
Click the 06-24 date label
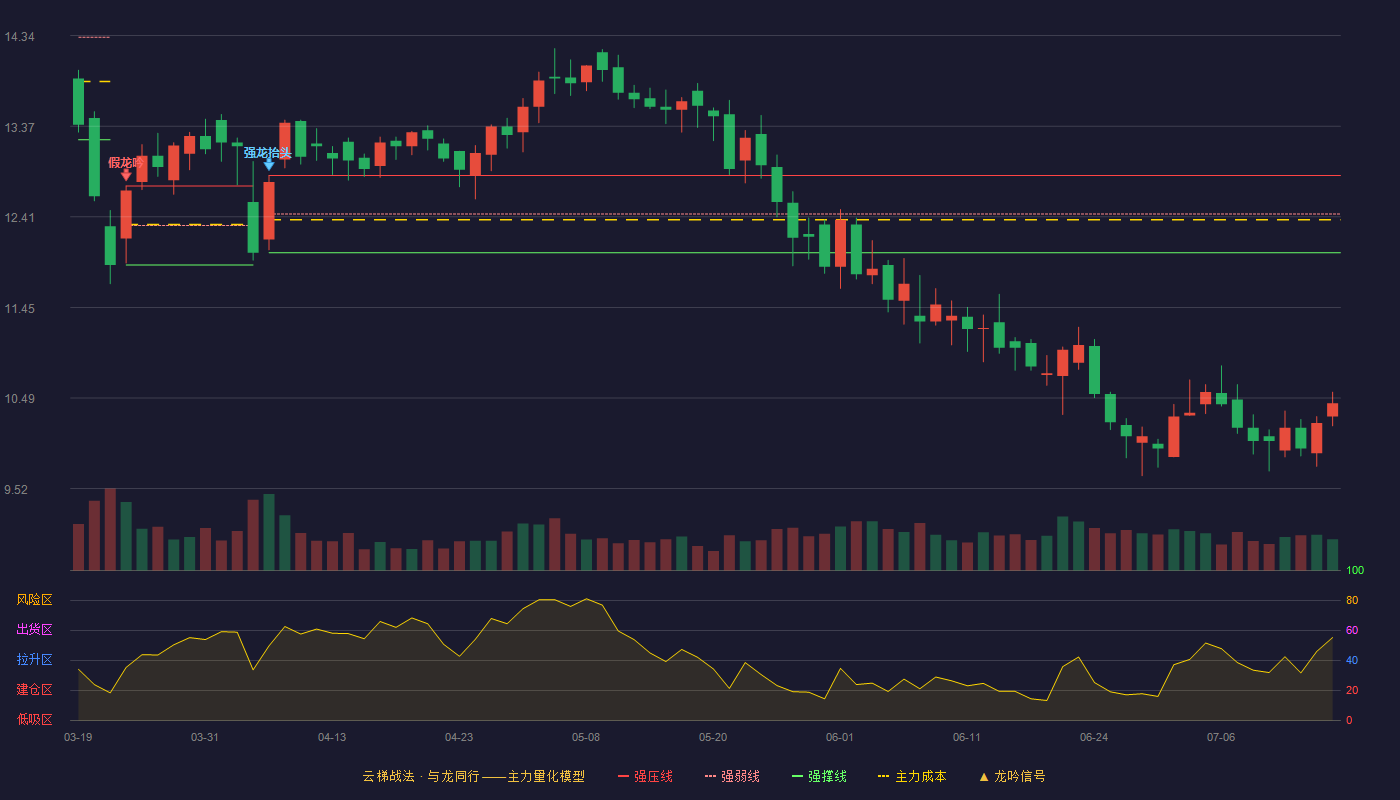(x=1094, y=737)
